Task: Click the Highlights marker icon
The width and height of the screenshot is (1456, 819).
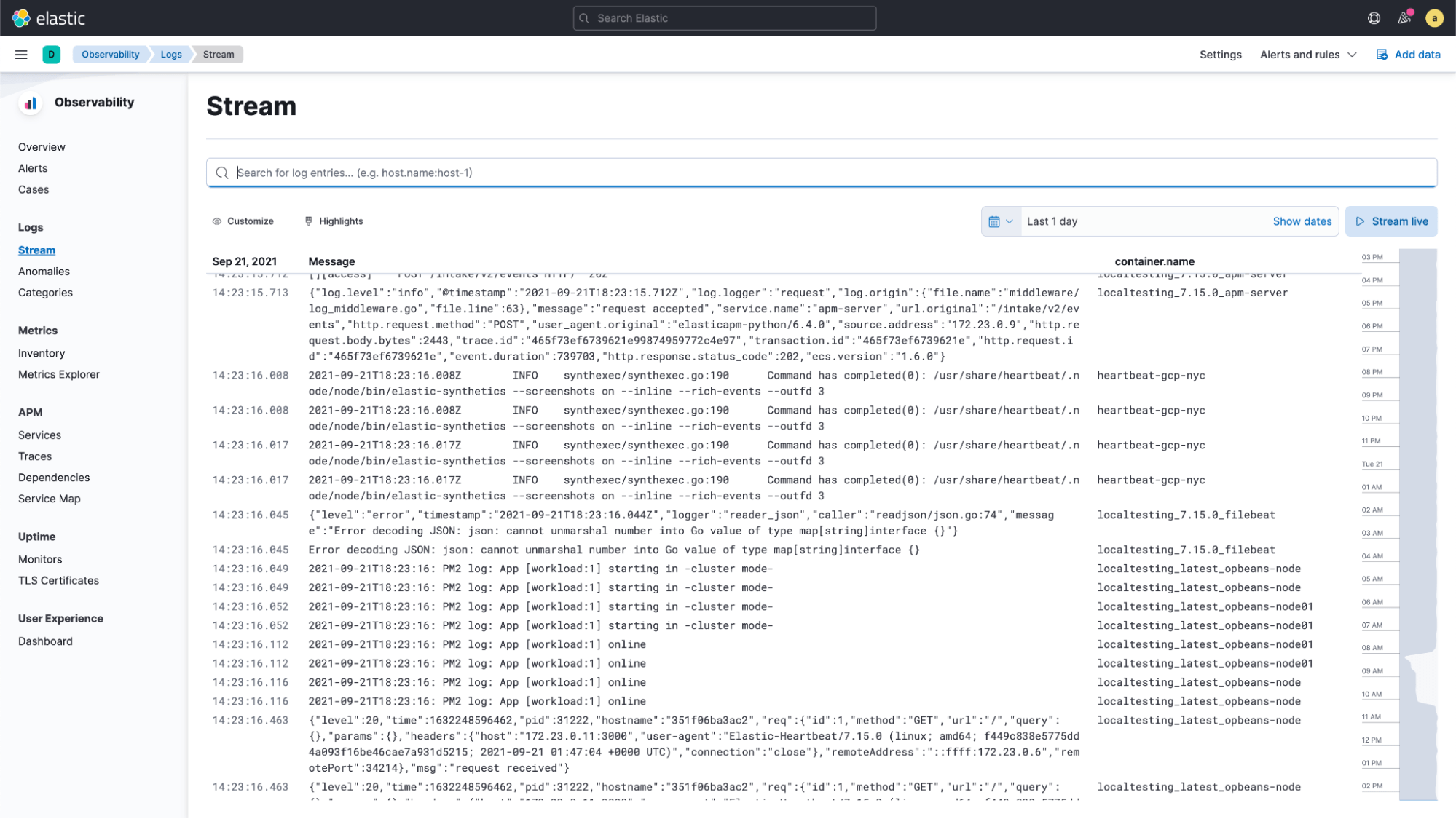Action: [309, 221]
